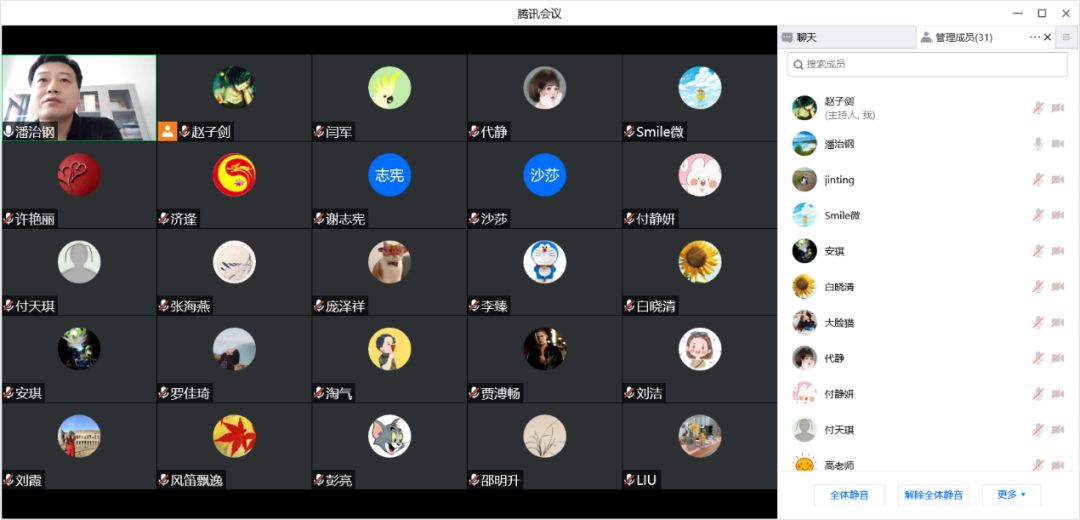The height and width of the screenshot is (520, 1080).
Task: Click the 全体静音 button
Action: click(x=849, y=495)
